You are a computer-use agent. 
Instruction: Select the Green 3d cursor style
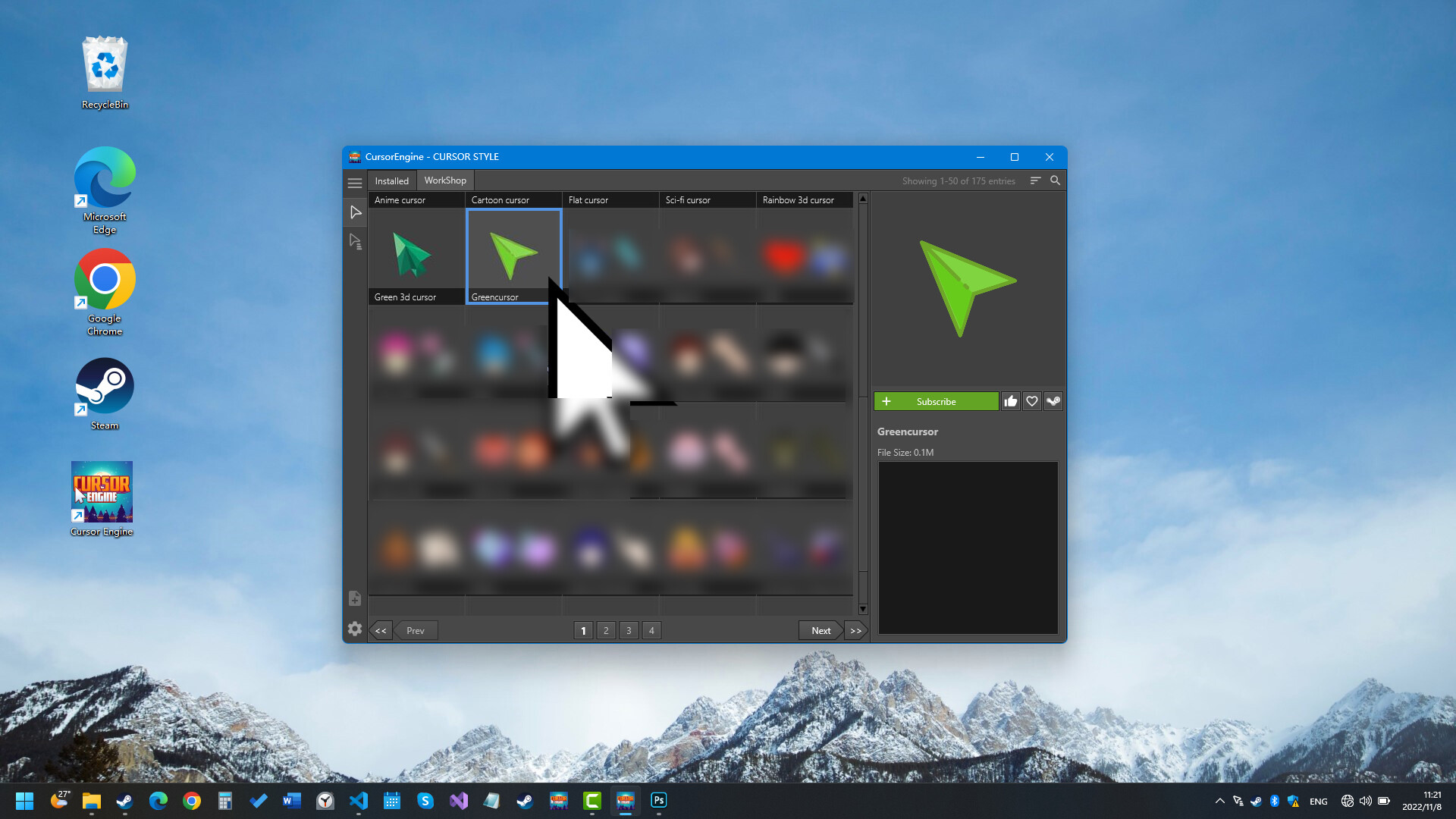click(x=415, y=255)
